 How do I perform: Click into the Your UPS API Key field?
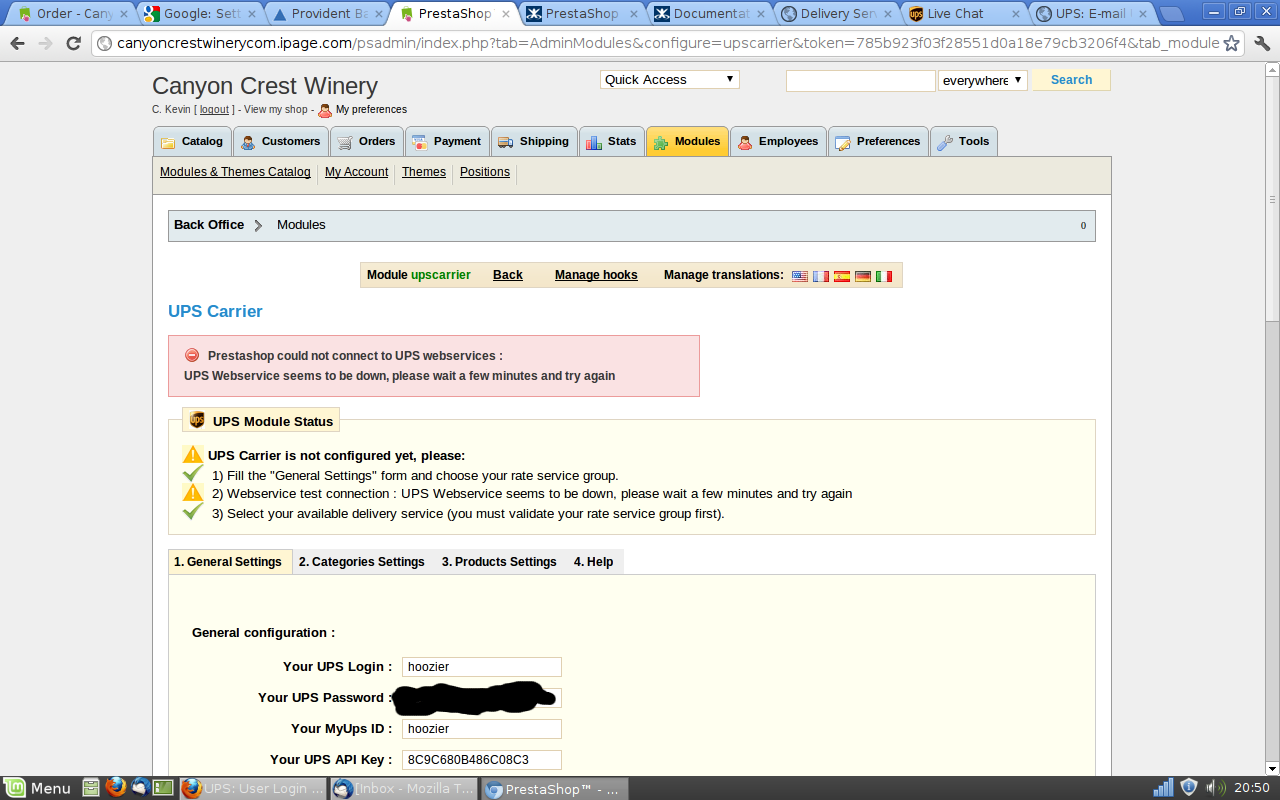coord(482,760)
